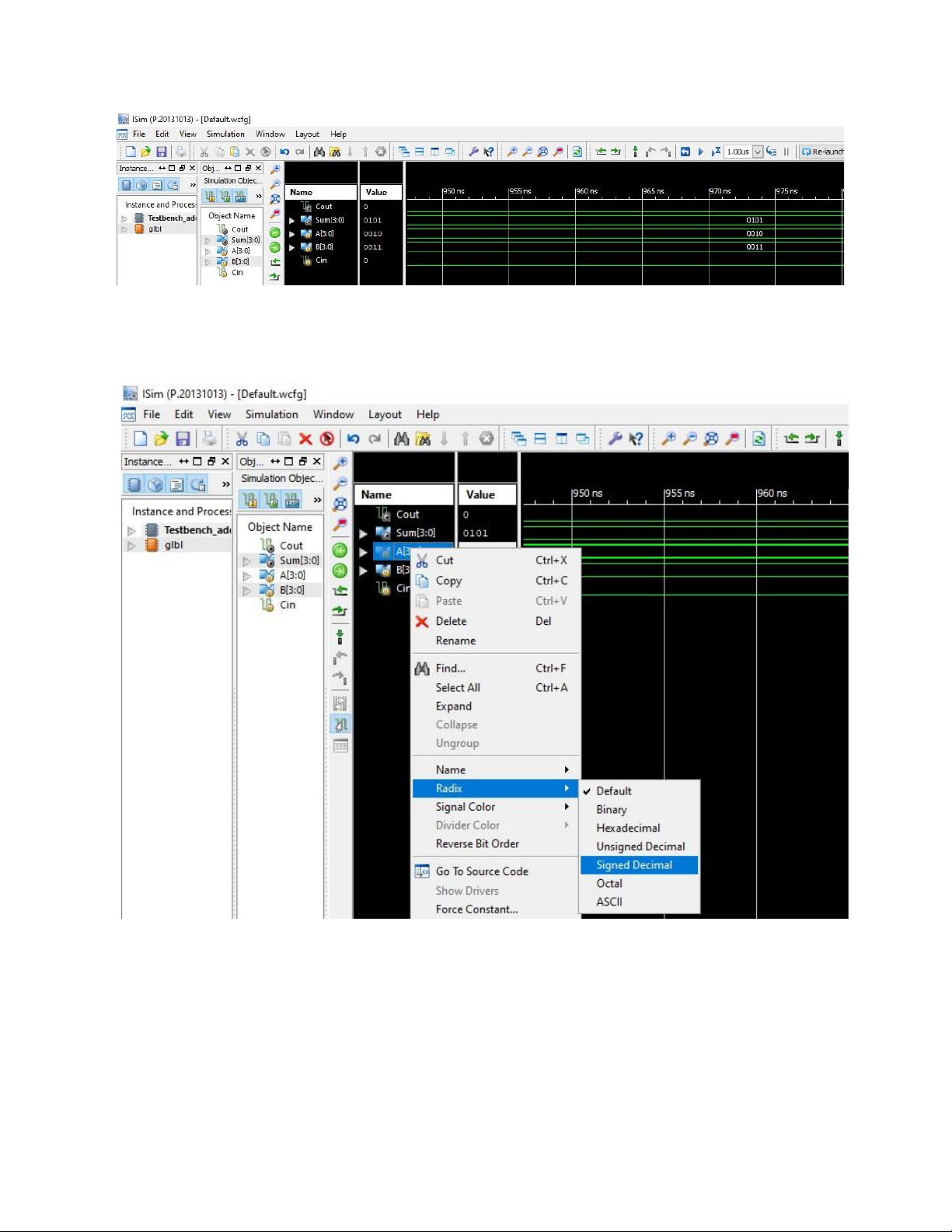Choose Unsigned Decimal radix option

640,846
